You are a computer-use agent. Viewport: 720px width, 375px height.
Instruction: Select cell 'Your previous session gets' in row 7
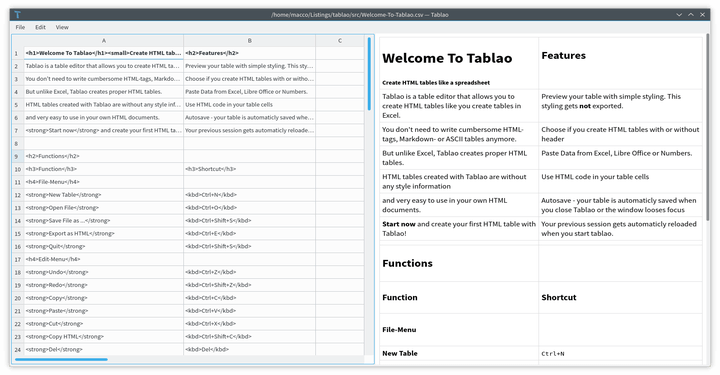point(249,130)
